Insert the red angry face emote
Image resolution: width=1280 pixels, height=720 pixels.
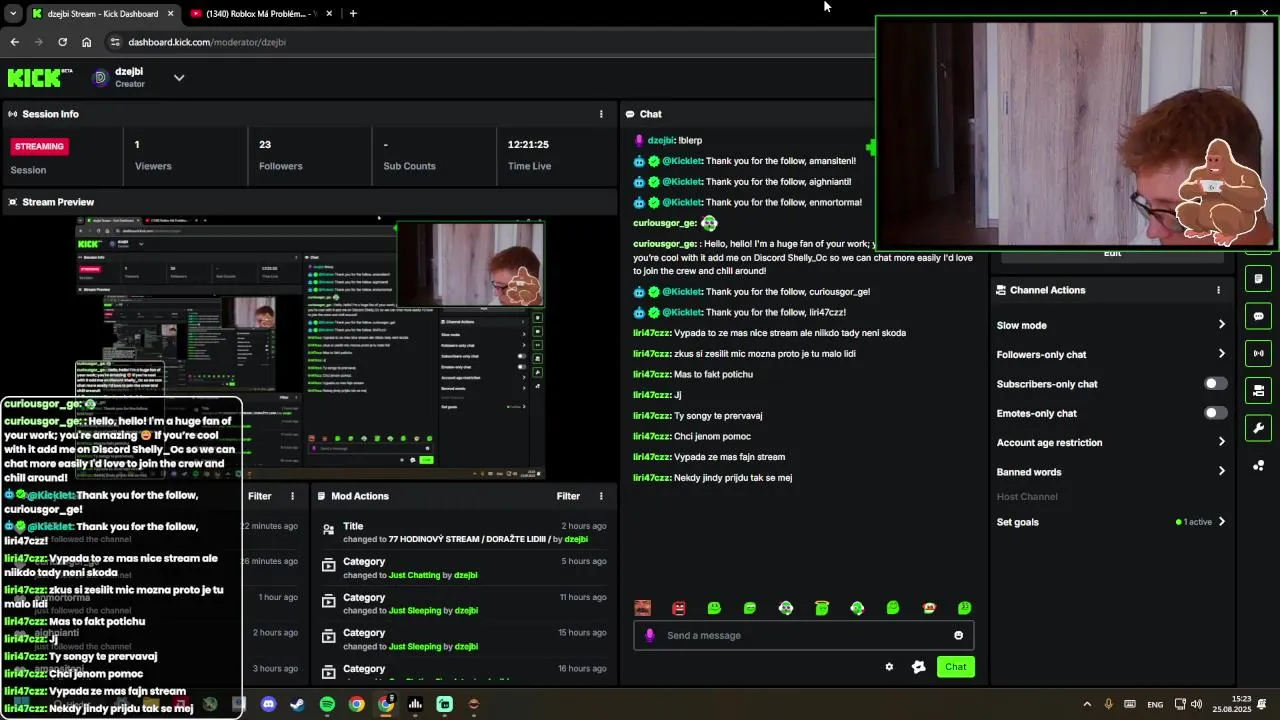click(679, 608)
